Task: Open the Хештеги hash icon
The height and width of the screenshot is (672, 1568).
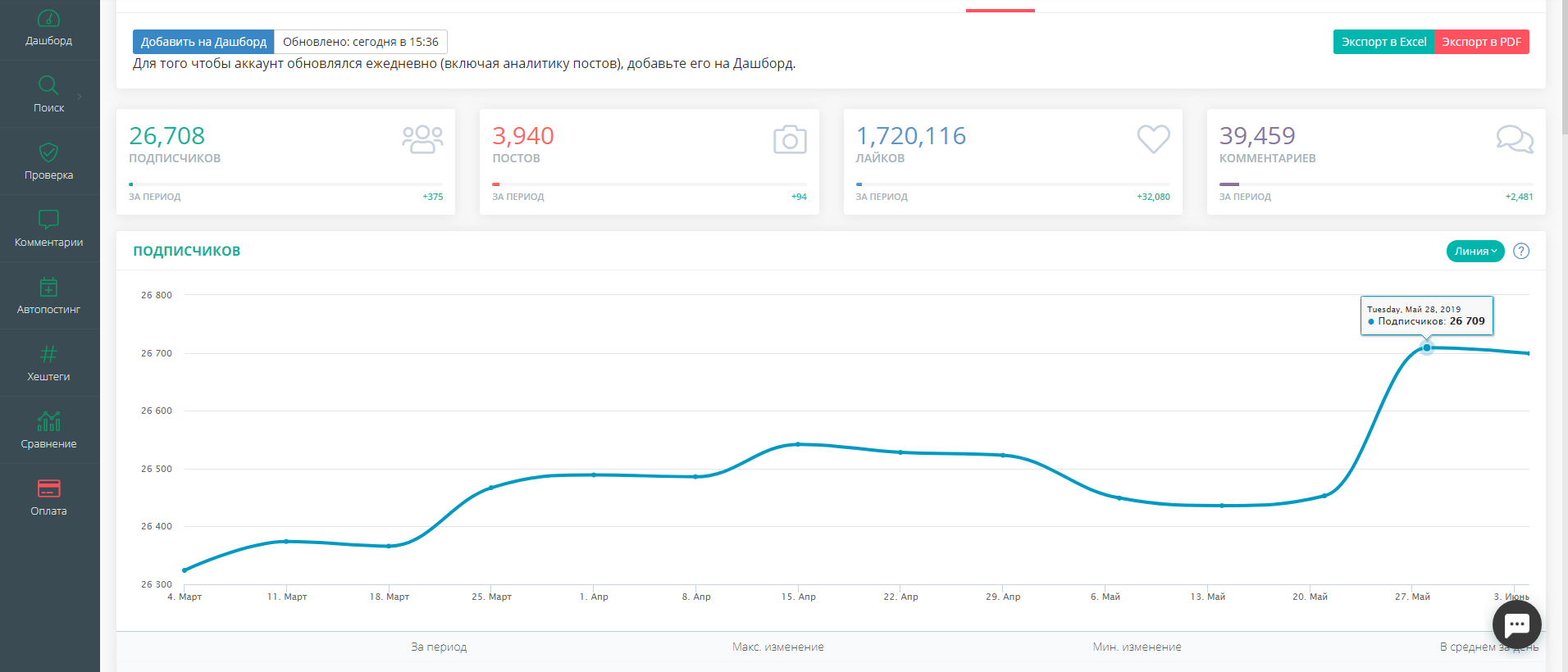Action: (x=48, y=353)
